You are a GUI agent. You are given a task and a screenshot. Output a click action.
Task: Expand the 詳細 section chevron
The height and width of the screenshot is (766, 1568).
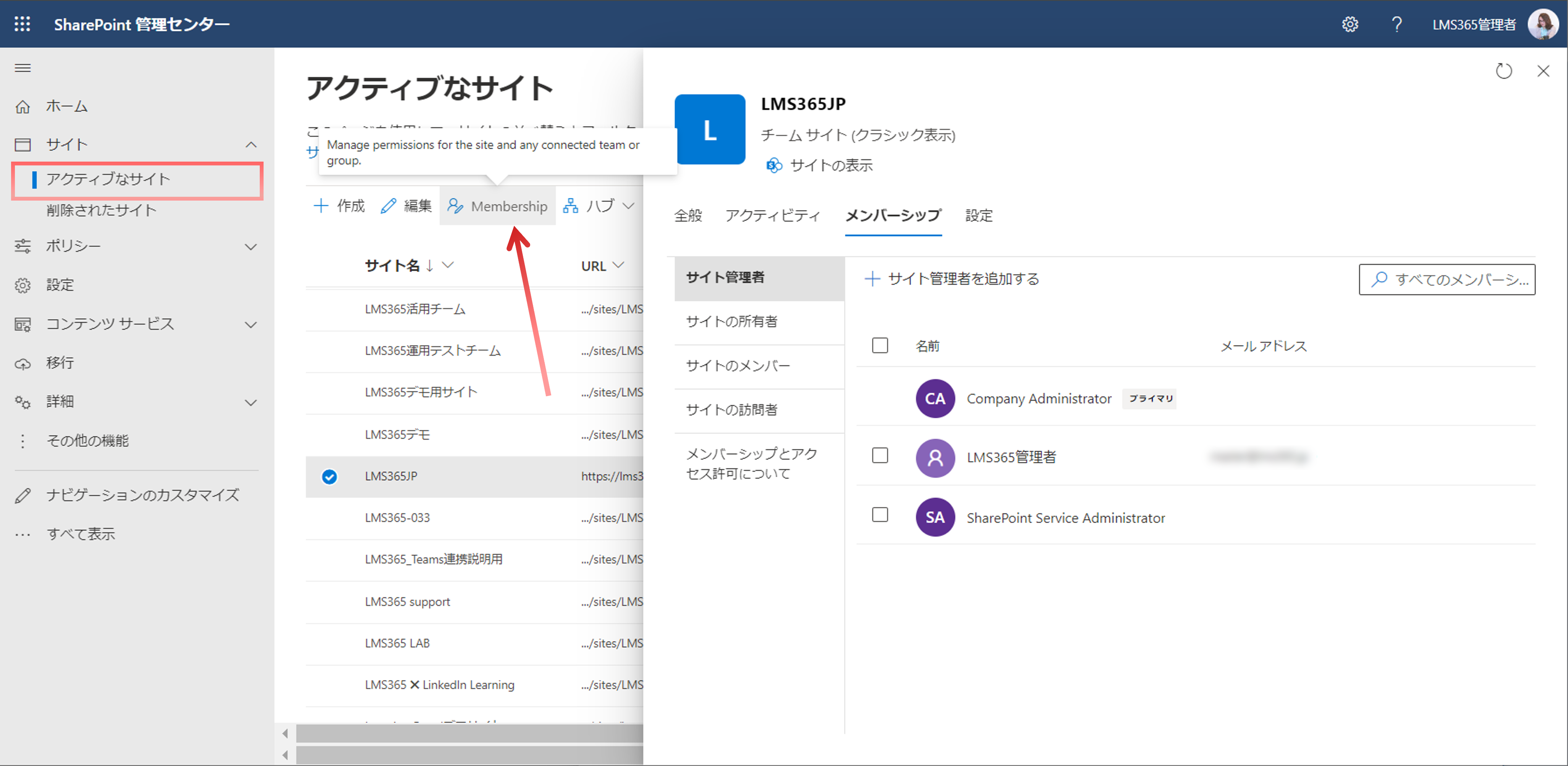(x=251, y=403)
